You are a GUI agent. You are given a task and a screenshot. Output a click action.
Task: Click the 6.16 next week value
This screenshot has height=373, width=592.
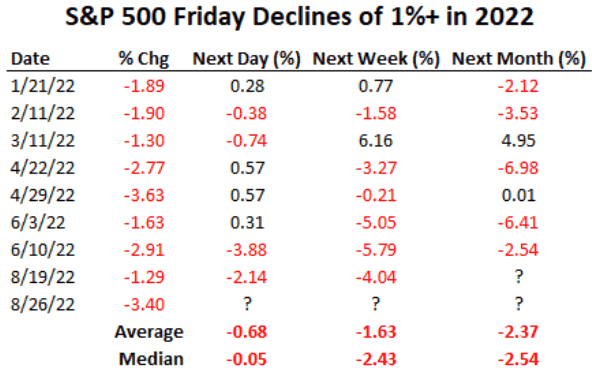[376, 141]
